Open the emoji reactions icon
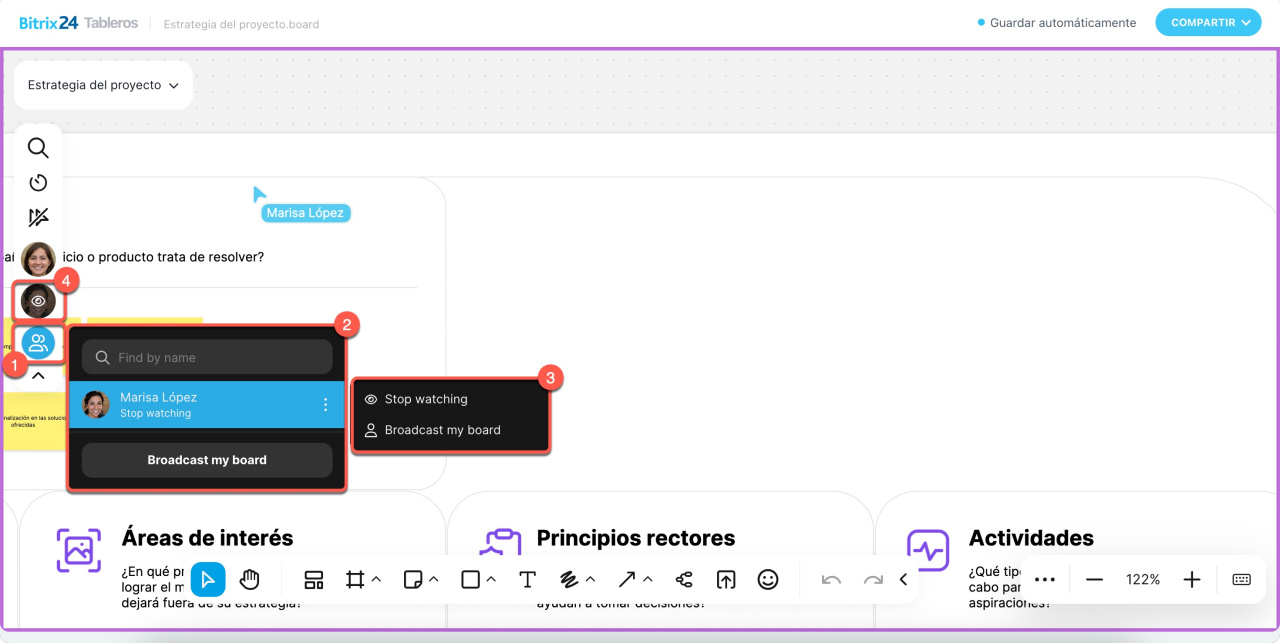The height and width of the screenshot is (643, 1280). click(x=767, y=579)
